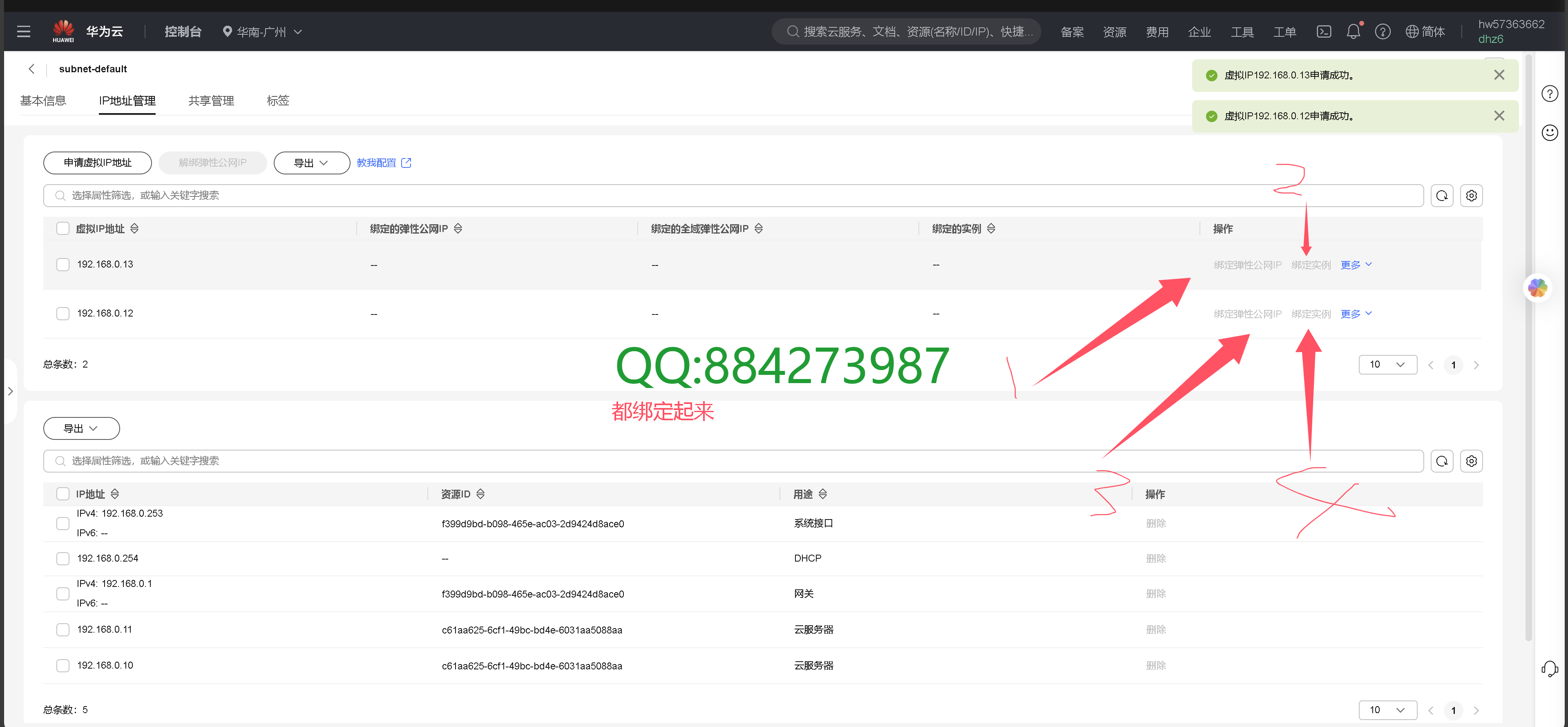This screenshot has height=727, width=1568.
Task: Focus the lower IP table filter field
Action: coord(733,461)
